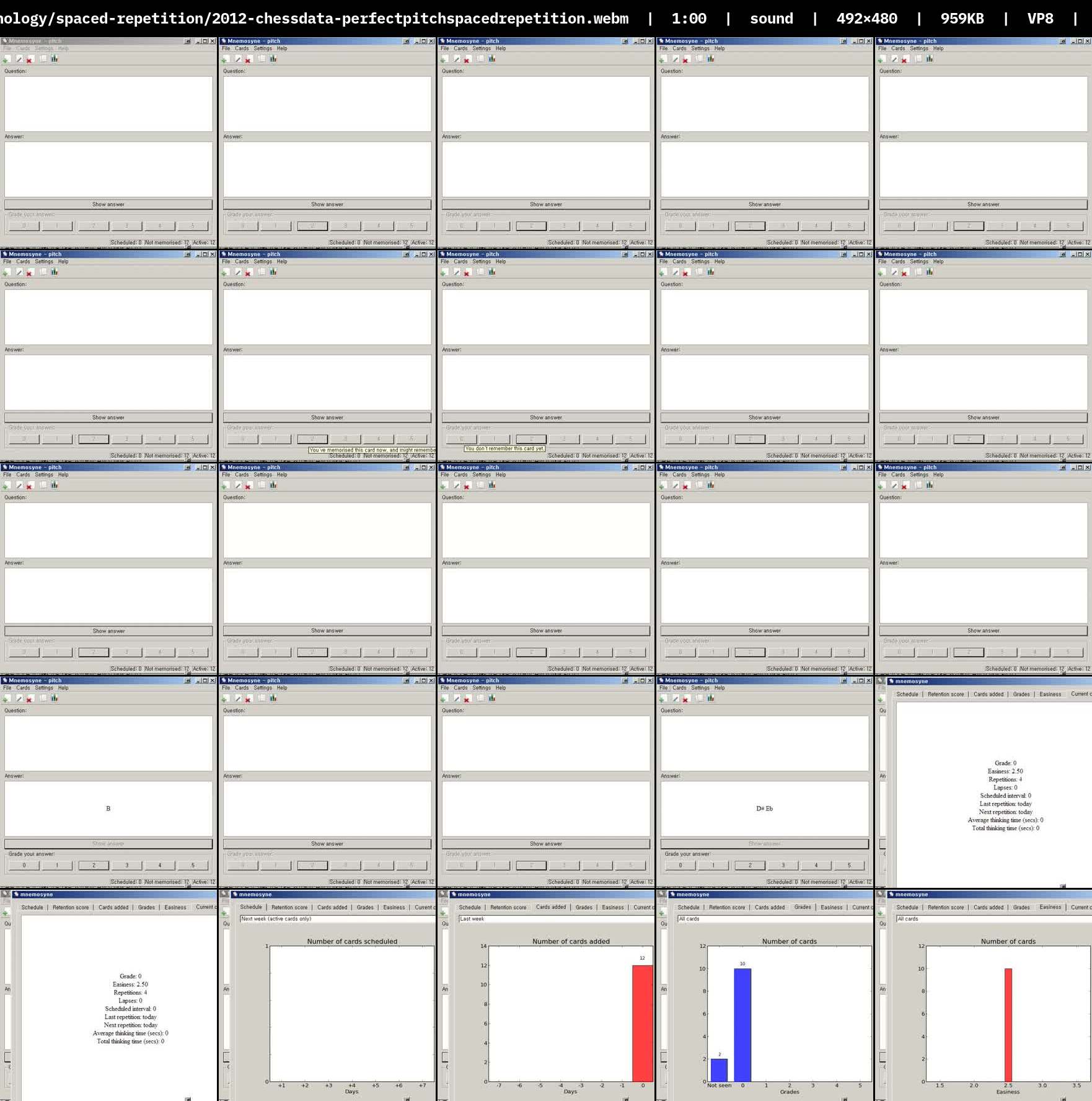Viewport: 1092px width, 1101px height.
Task: Switch to Easiness tab above the cards added chart
Action: click(613, 907)
